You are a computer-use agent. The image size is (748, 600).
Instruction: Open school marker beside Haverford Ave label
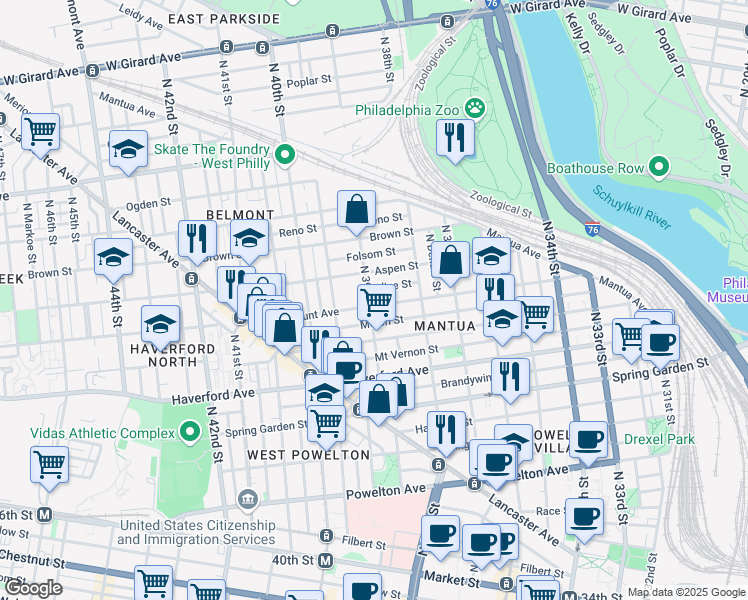(x=324, y=391)
